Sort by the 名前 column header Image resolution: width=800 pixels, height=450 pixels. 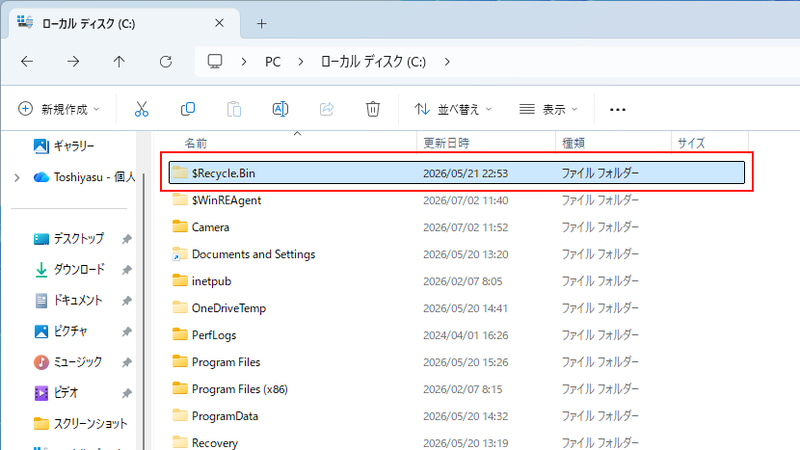click(196, 143)
